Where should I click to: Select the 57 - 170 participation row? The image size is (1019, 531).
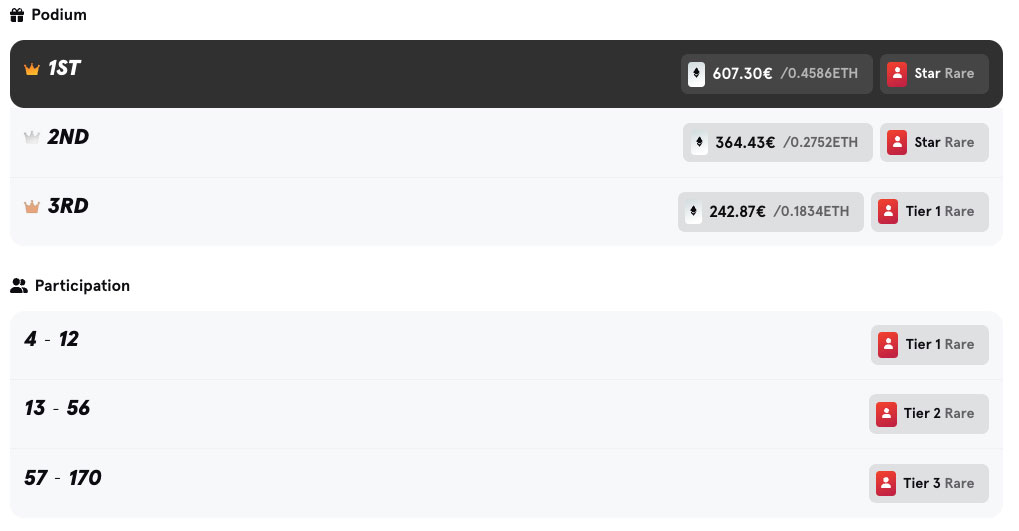[506, 483]
